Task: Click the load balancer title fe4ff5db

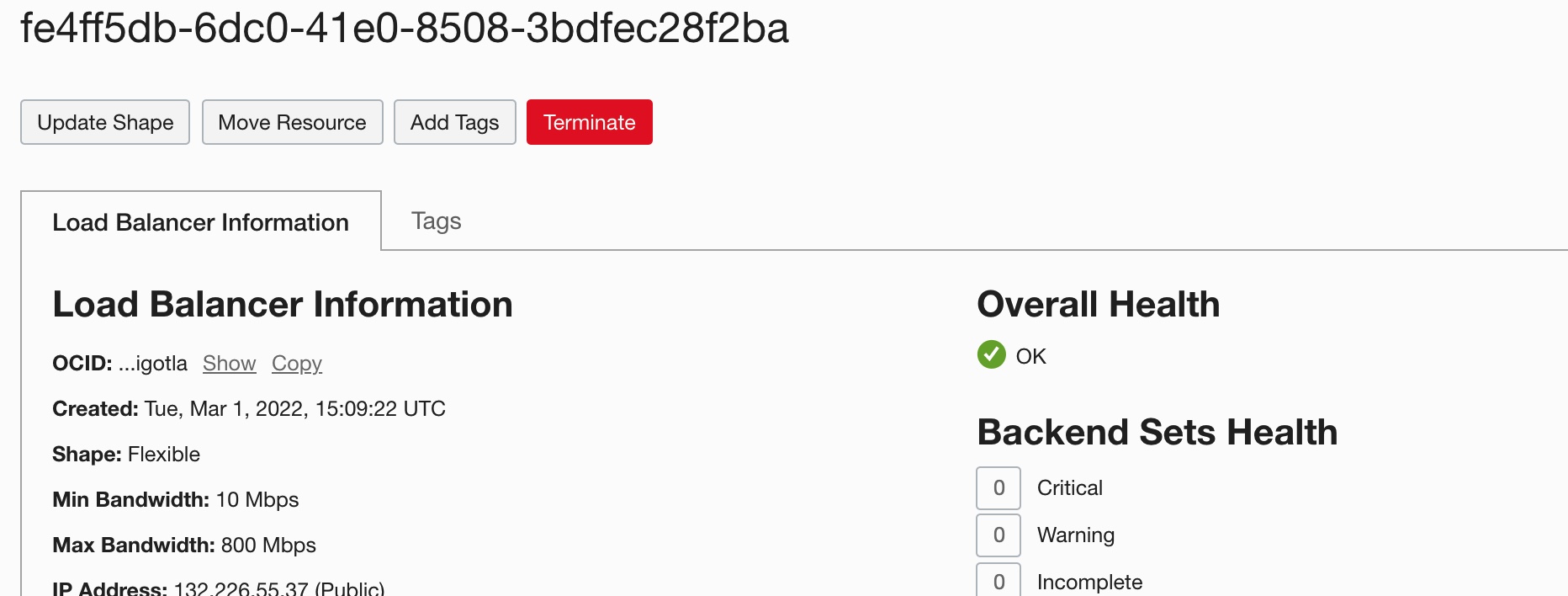Action: pos(404,29)
